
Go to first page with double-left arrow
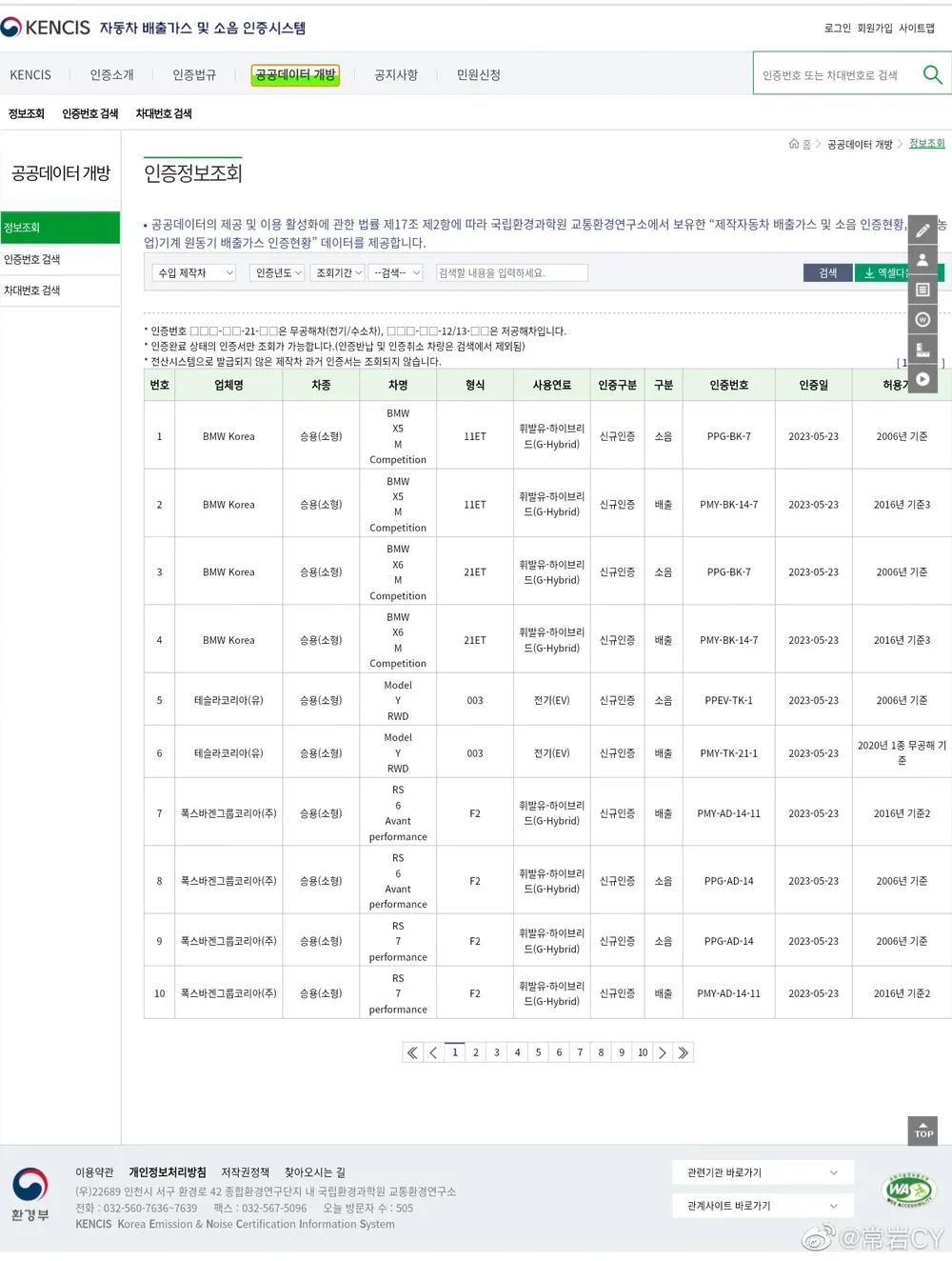tap(412, 1052)
